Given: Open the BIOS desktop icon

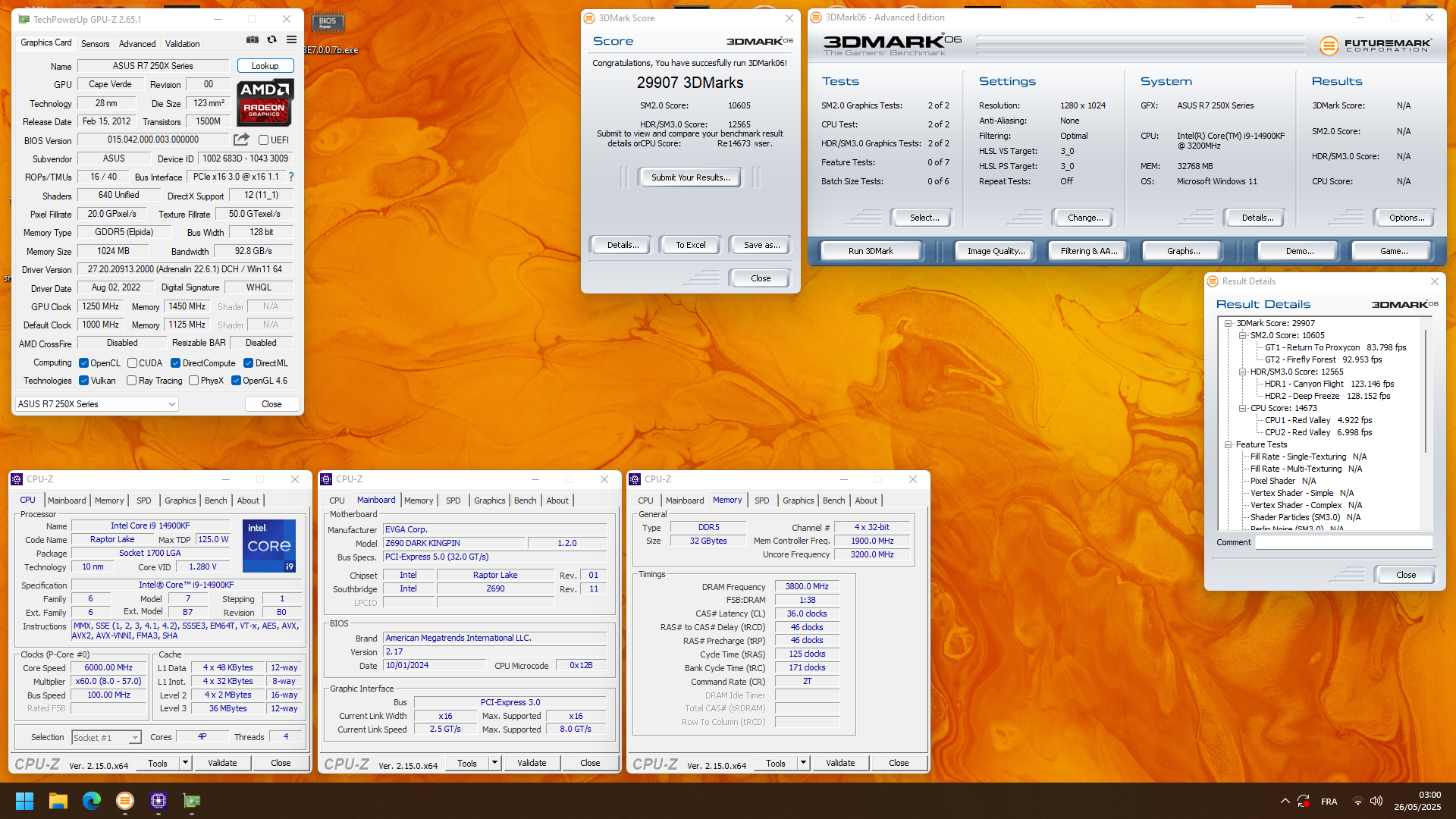Looking at the screenshot, I should [328, 23].
